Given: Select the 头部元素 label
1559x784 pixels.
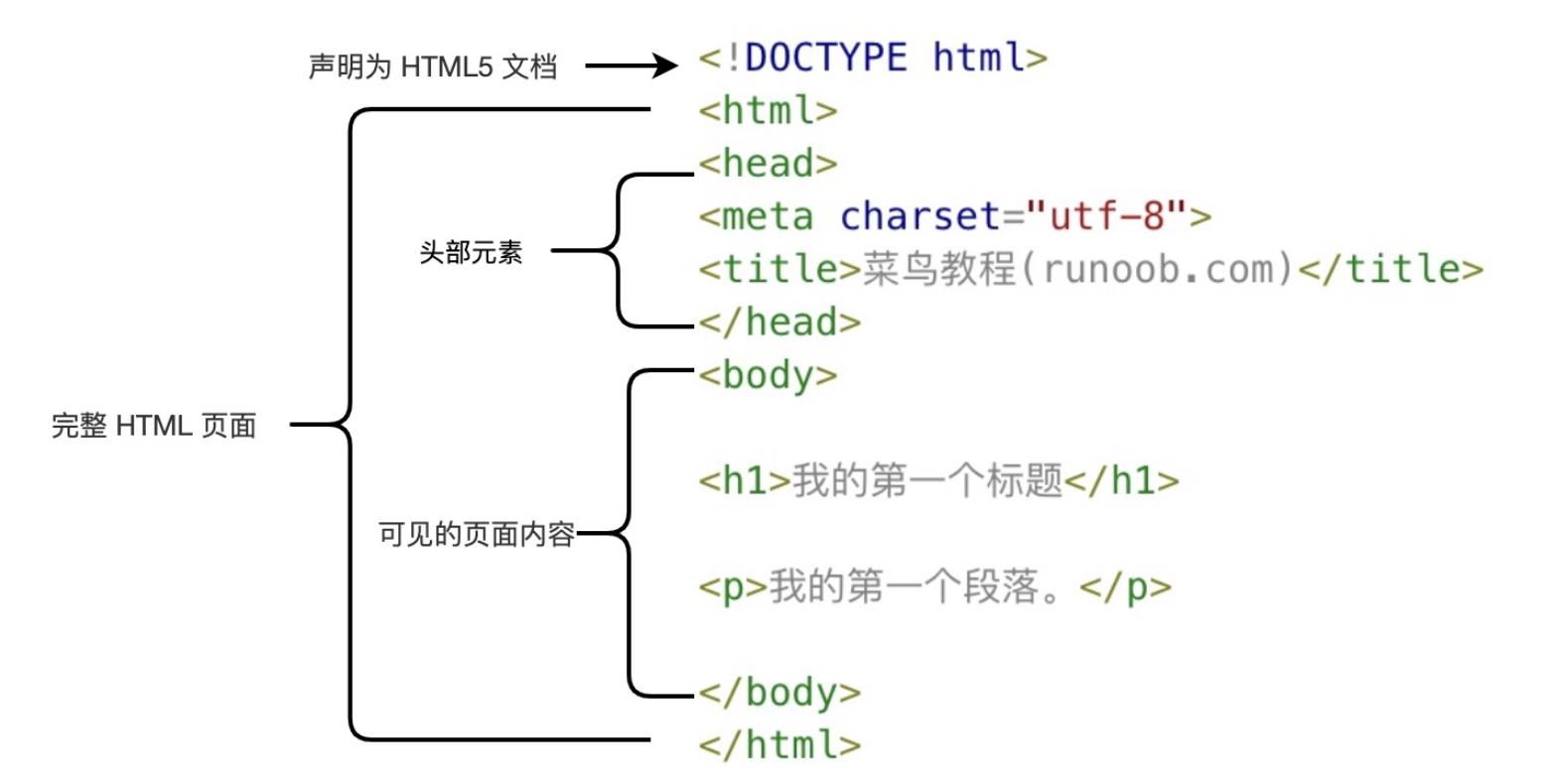Looking at the screenshot, I should pos(470,252).
